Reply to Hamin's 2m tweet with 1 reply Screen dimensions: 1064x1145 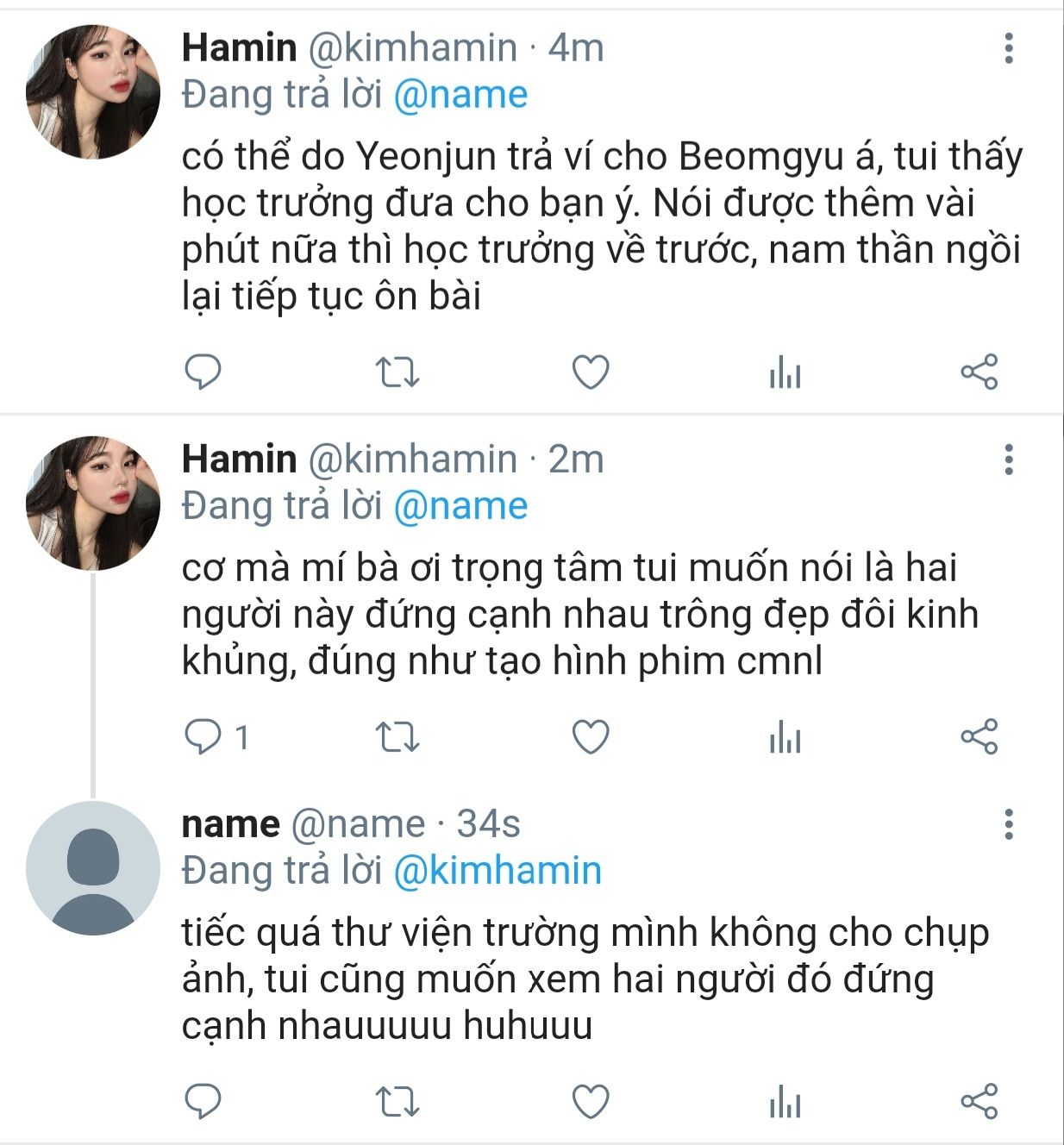pyautogui.click(x=205, y=738)
